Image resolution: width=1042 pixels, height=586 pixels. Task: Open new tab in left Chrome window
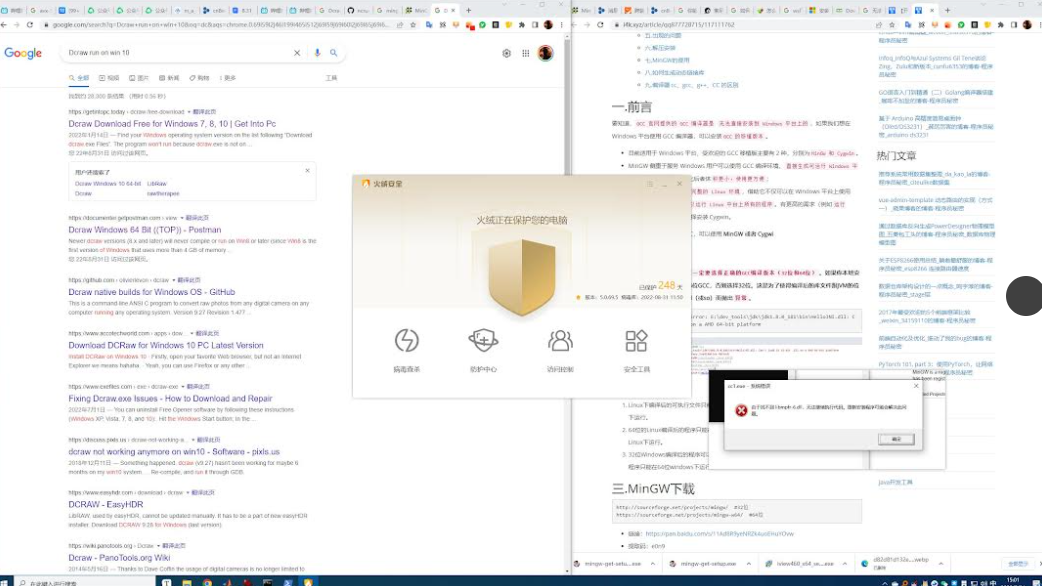coord(469,10)
